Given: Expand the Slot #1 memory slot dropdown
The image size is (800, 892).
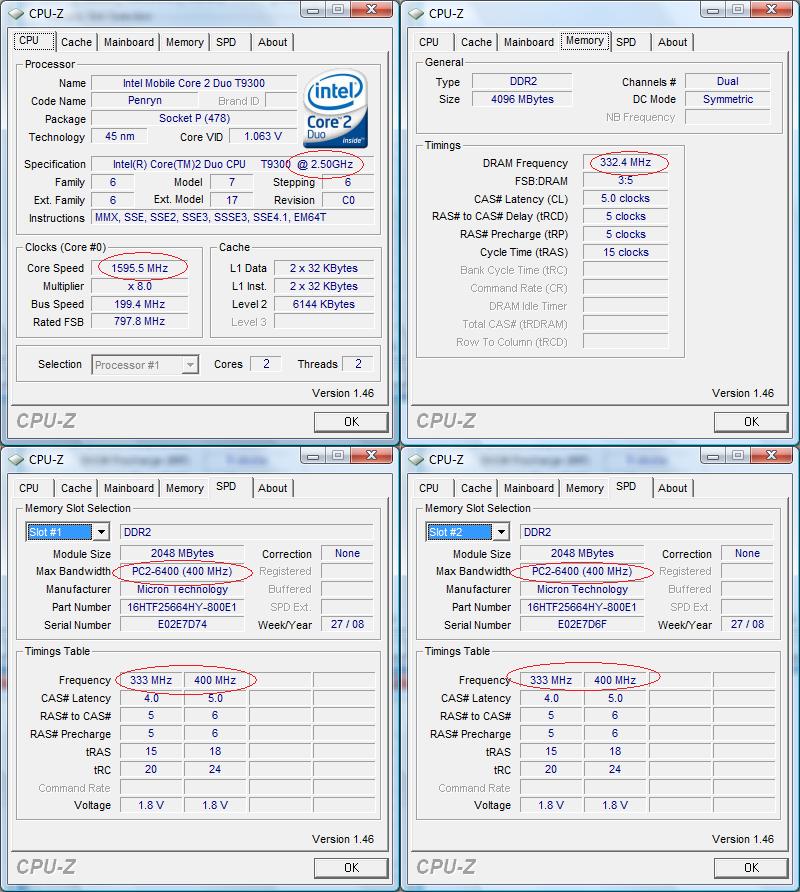Looking at the screenshot, I should click(x=101, y=532).
